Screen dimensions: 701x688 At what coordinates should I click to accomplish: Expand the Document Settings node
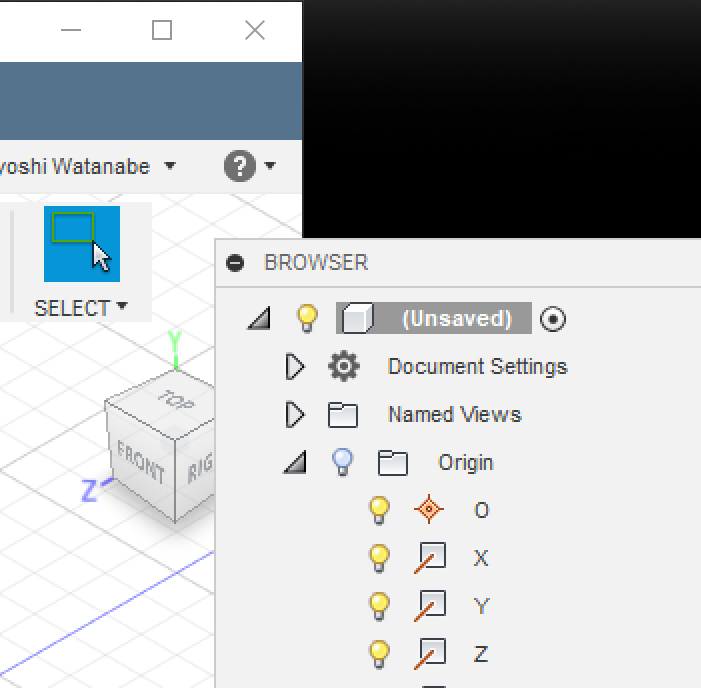[x=295, y=367]
